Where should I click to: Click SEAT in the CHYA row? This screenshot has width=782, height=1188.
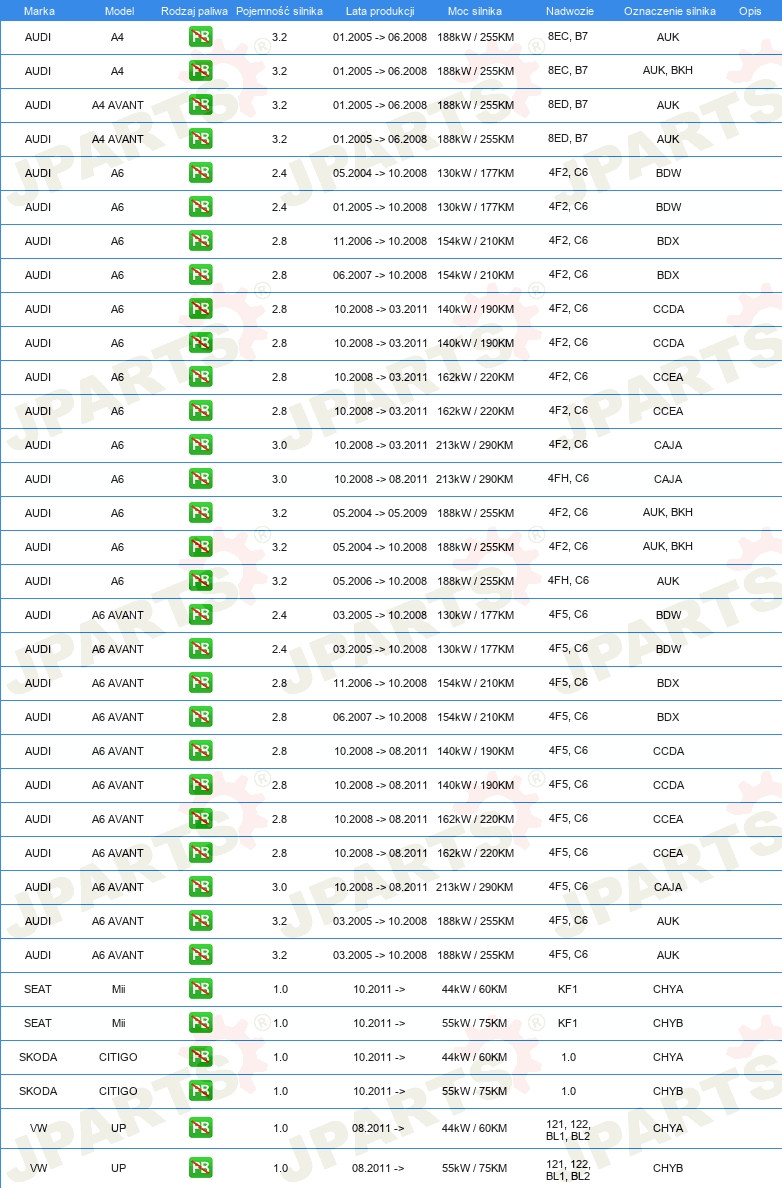[x=38, y=989]
